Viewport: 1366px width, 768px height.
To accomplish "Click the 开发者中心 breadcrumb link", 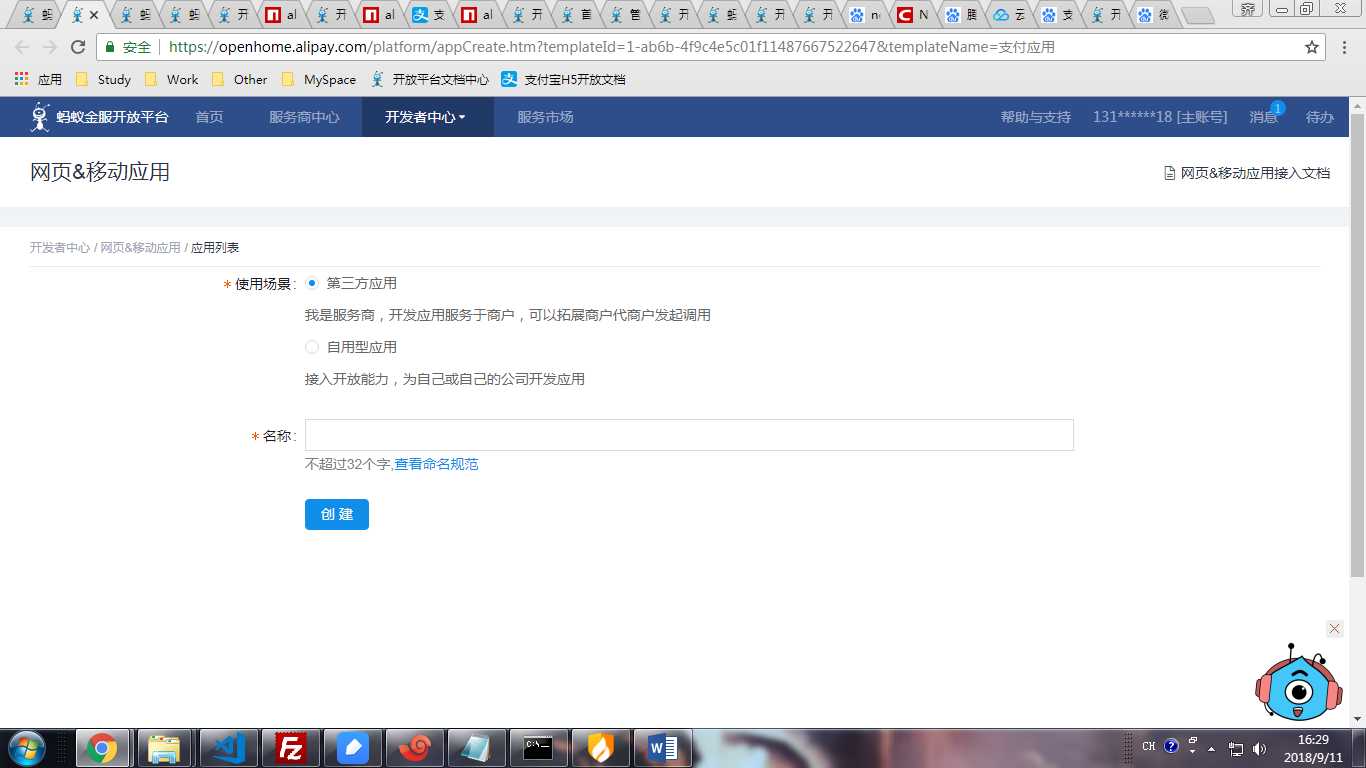I will coord(60,247).
